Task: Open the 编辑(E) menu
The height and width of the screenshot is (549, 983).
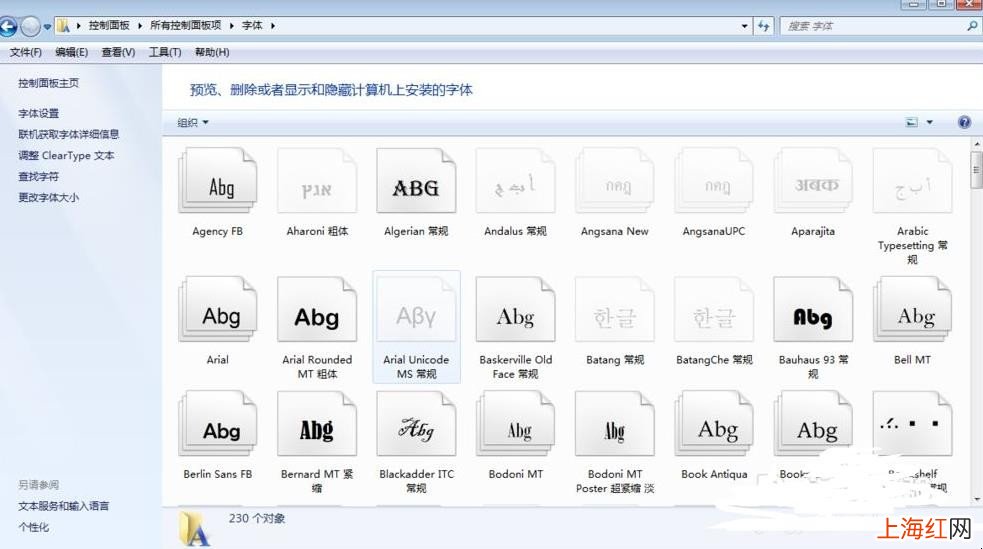Action: [x=71, y=52]
